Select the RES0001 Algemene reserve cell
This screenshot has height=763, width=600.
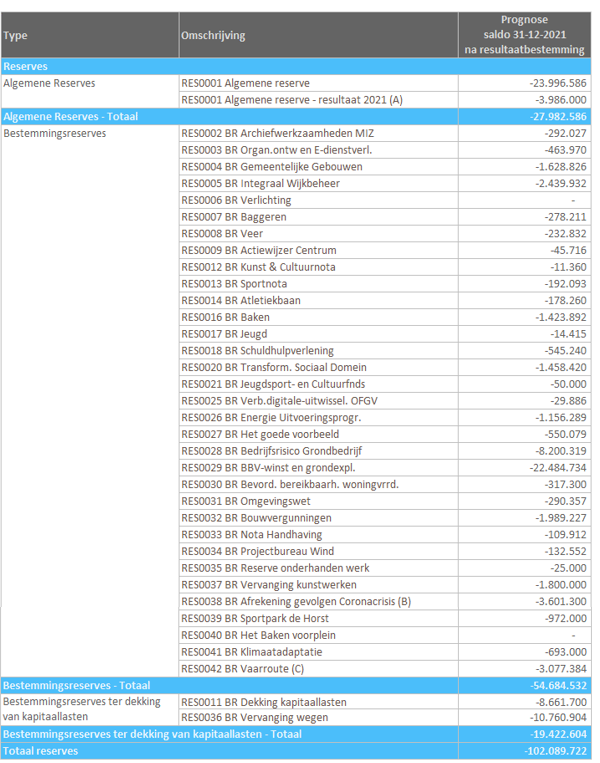tap(245, 83)
